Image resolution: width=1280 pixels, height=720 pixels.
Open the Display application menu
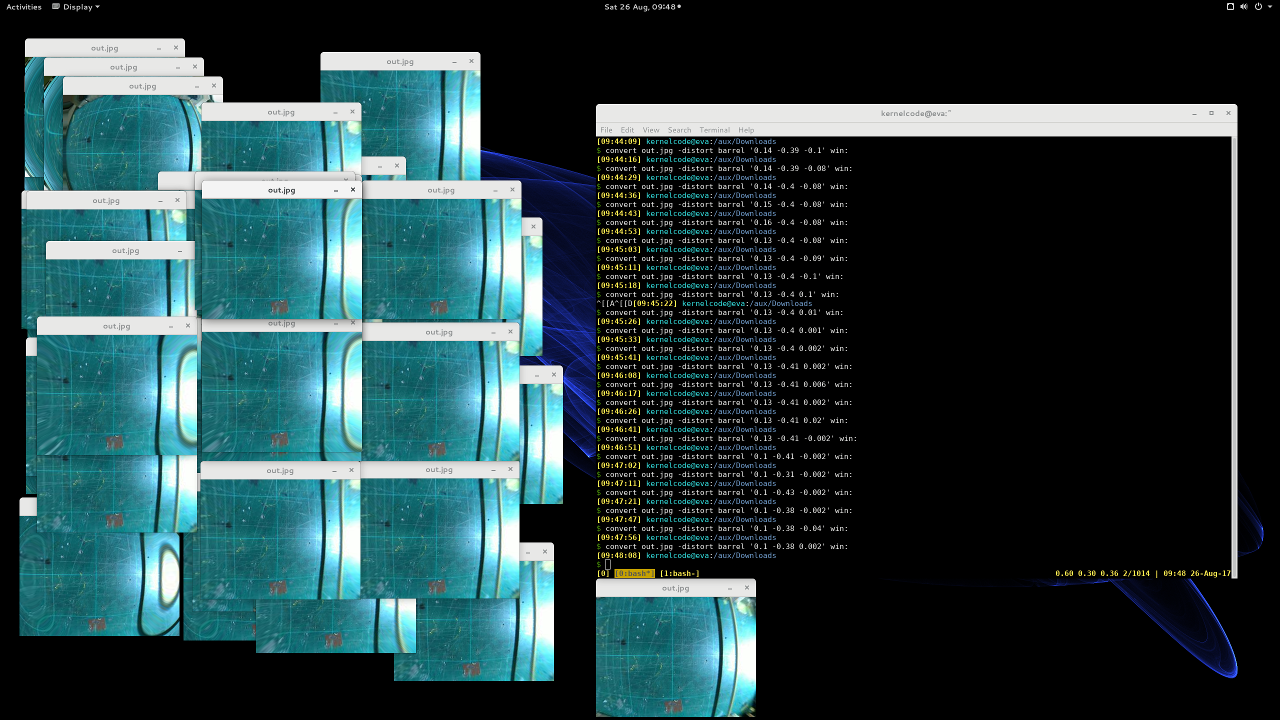pos(76,7)
